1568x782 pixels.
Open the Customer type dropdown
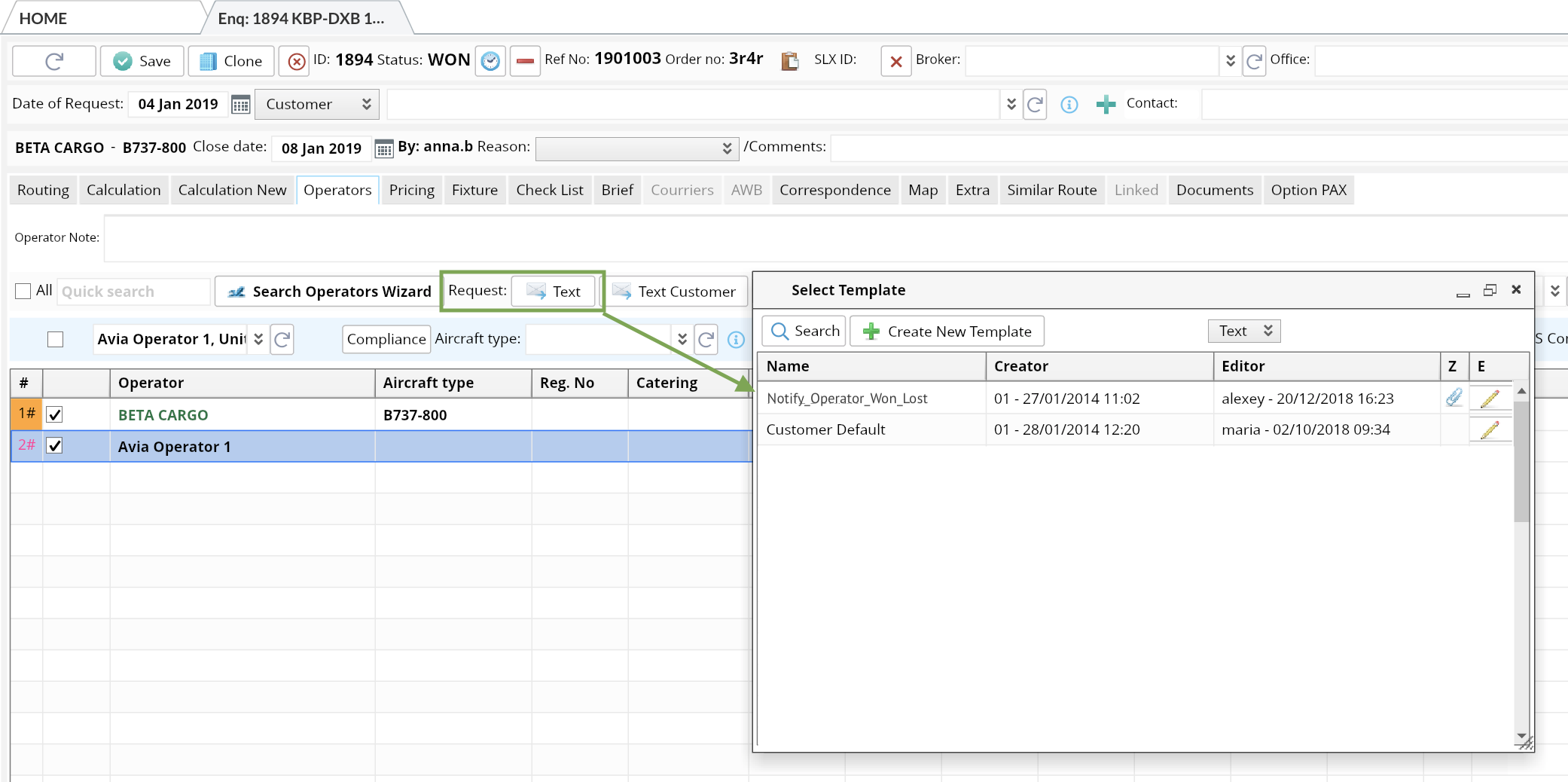click(x=317, y=104)
